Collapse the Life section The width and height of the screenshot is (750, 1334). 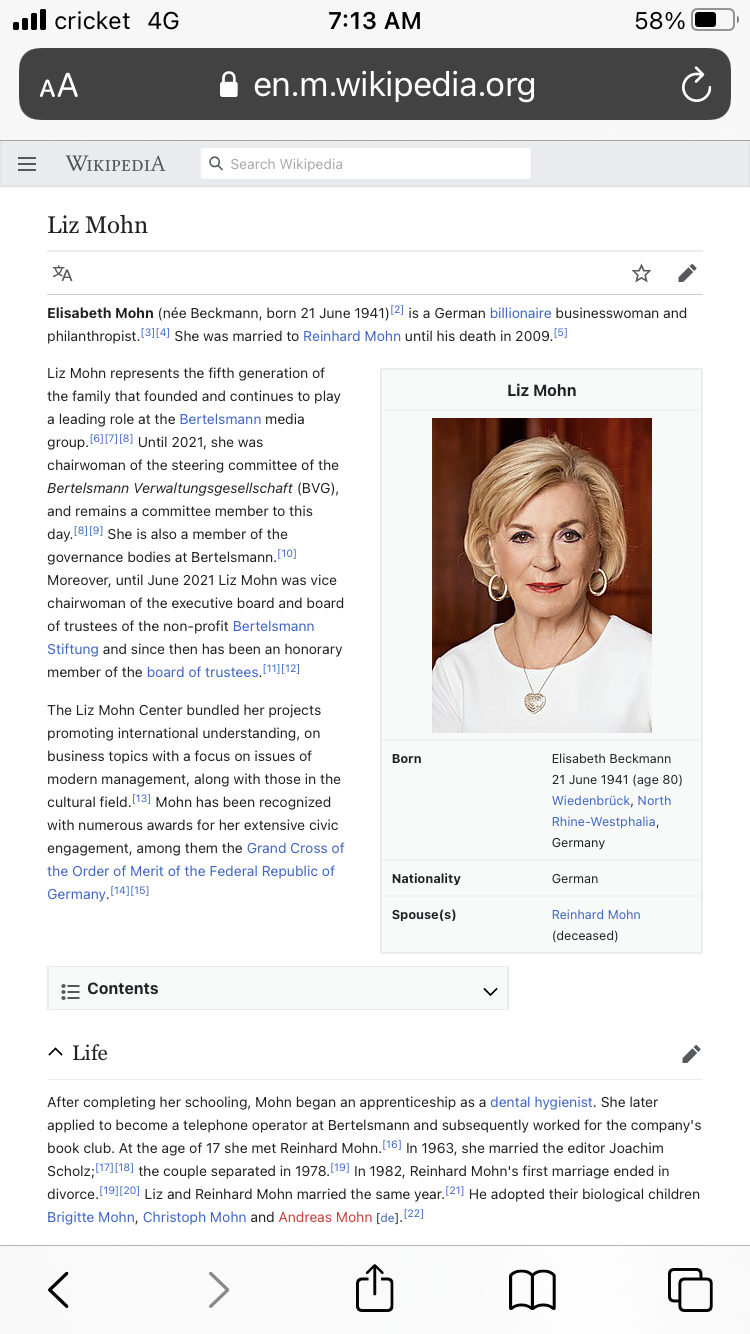(56, 1053)
